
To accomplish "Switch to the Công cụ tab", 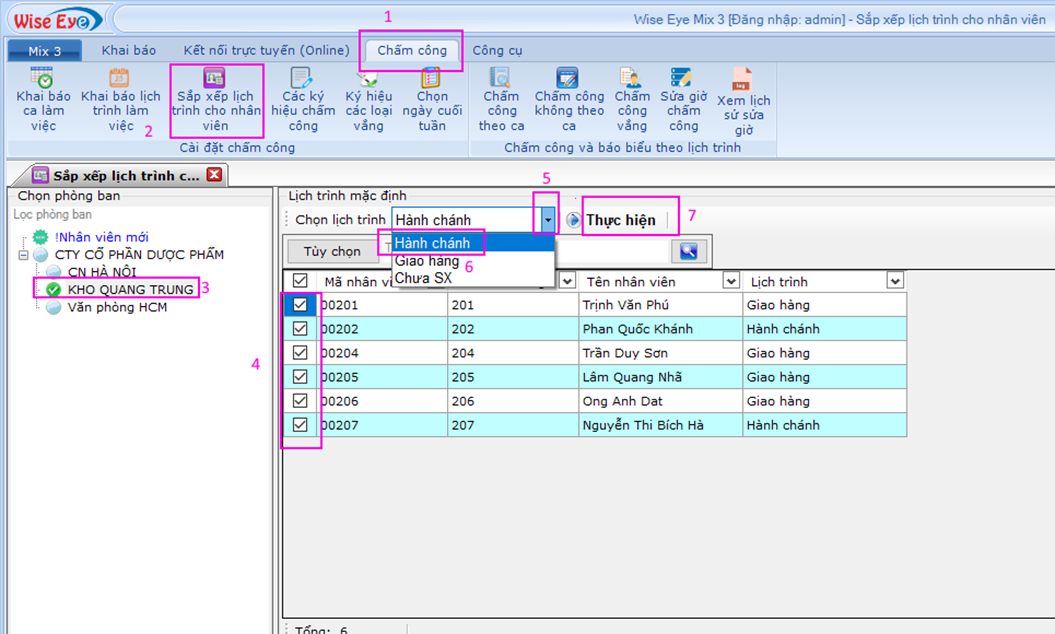I will [497, 50].
